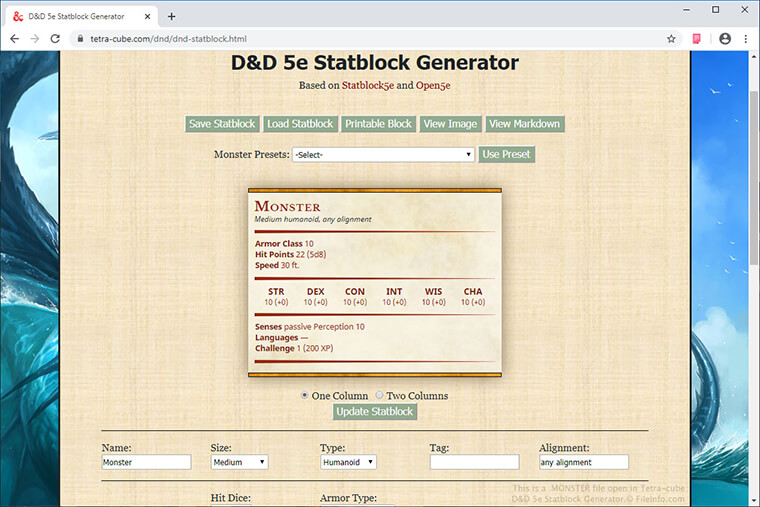This screenshot has width=760, height=507.
Task: Click the page vertical scrollbar
Action: [753, 200]
